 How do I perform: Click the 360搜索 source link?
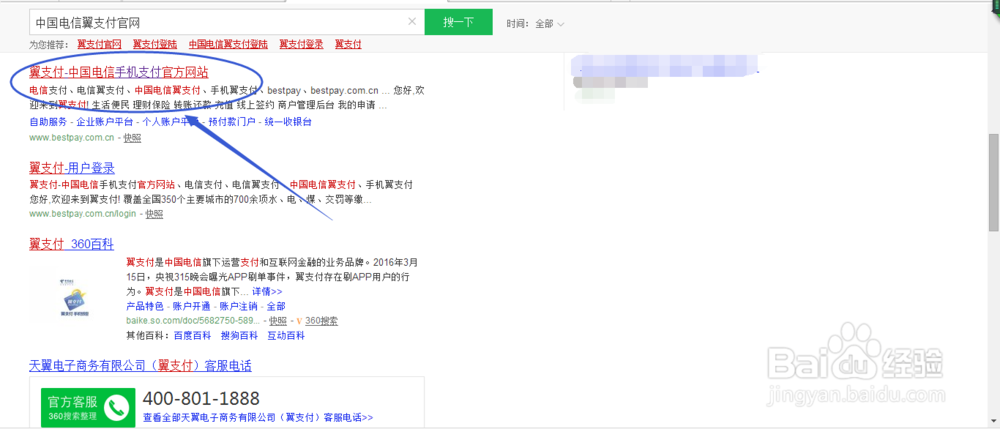point(321,321)
